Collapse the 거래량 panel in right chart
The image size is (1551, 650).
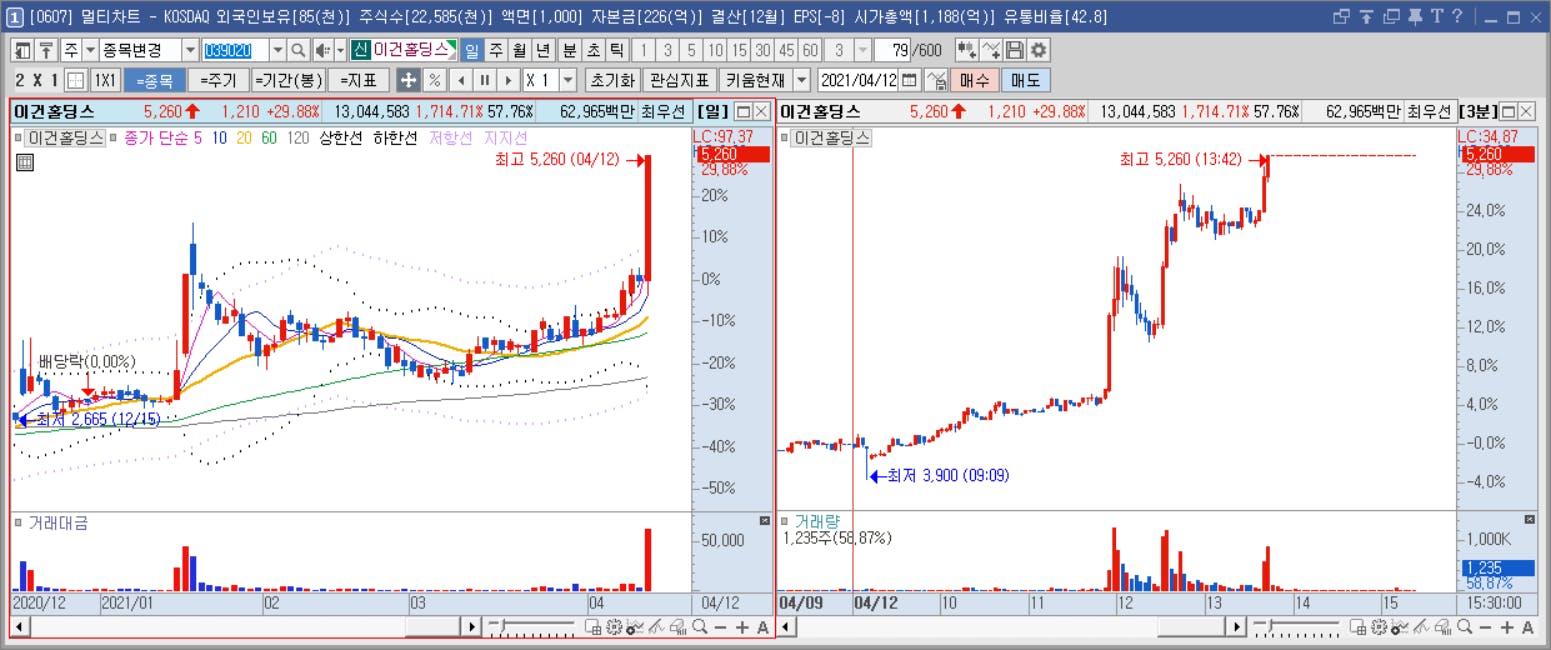pyautogui.click(x=1529, y=521)
